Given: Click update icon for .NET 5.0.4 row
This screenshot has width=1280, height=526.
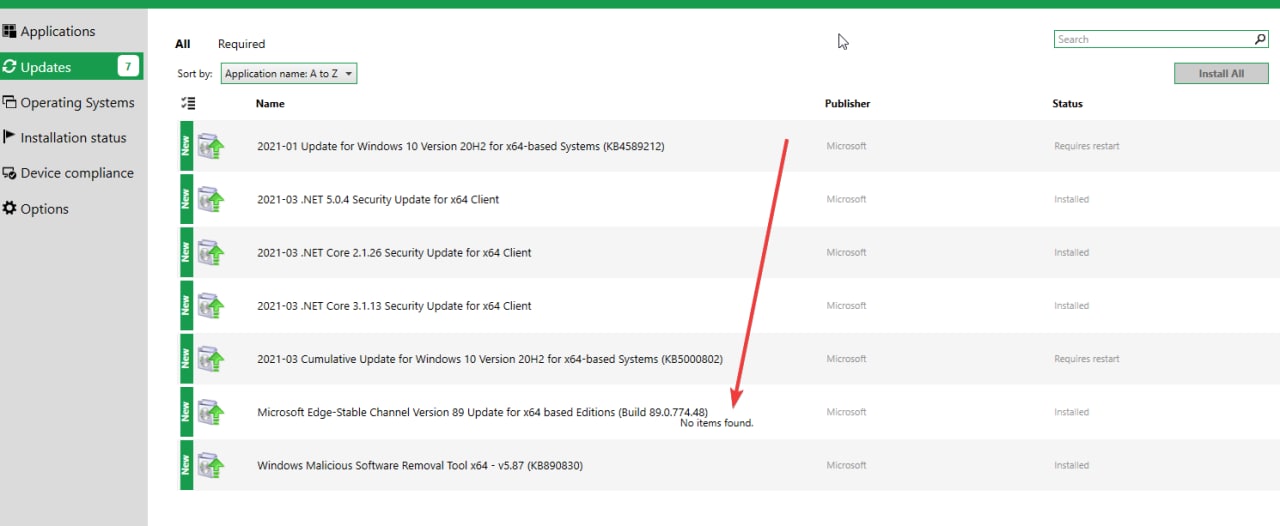Looking at the screenshot, I should tap(210, 199).
